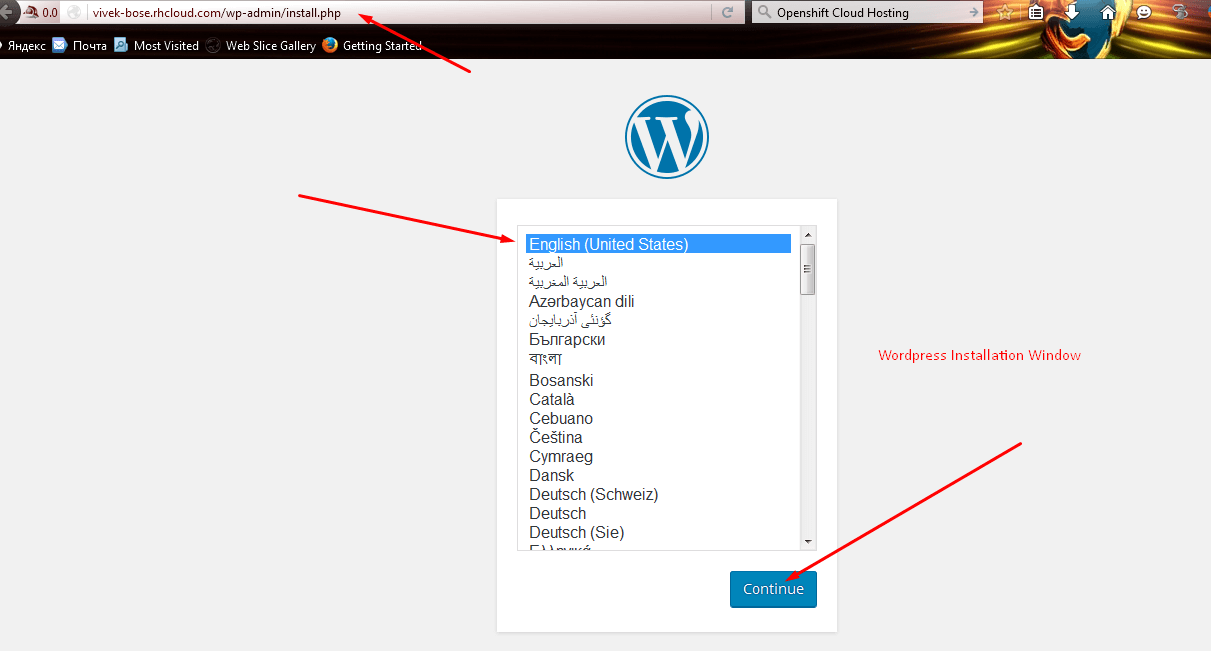Bookmark this page with the star icon
The width and height of the screenshot is (1211, 651).
pyautogui.click(x=1004, y=13)
